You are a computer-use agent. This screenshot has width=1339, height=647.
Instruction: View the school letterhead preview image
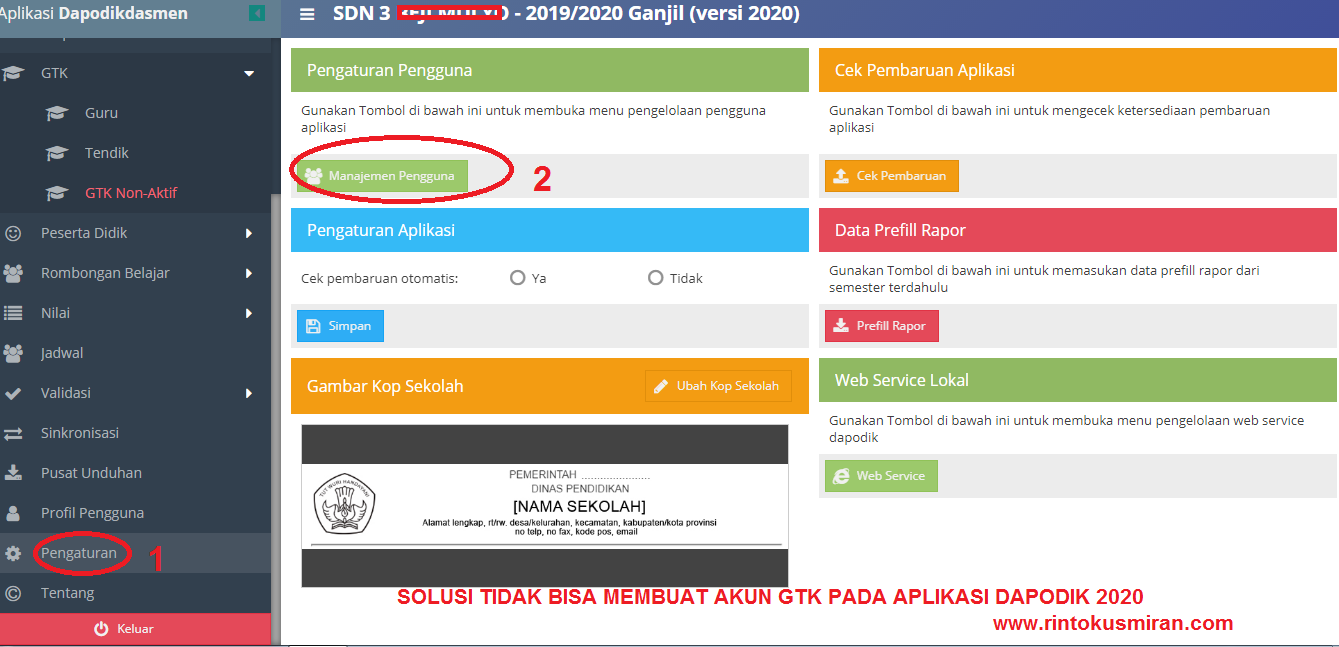click(545, 505)
